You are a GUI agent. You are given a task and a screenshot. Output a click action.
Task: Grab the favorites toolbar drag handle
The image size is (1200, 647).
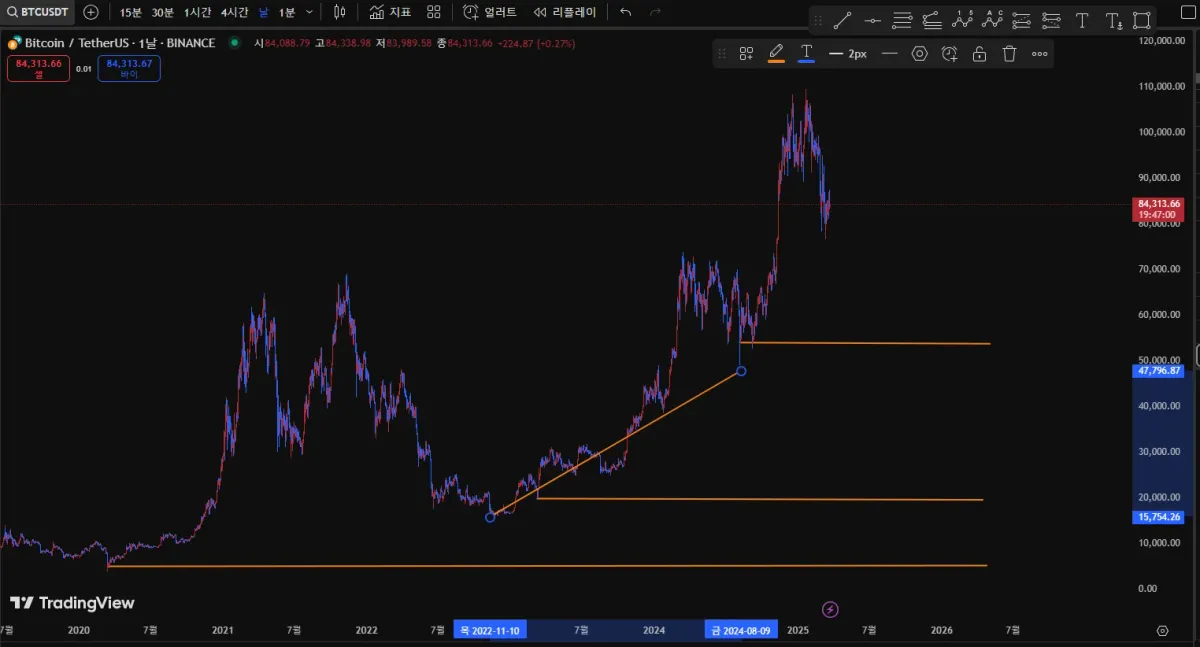point(817,20)
